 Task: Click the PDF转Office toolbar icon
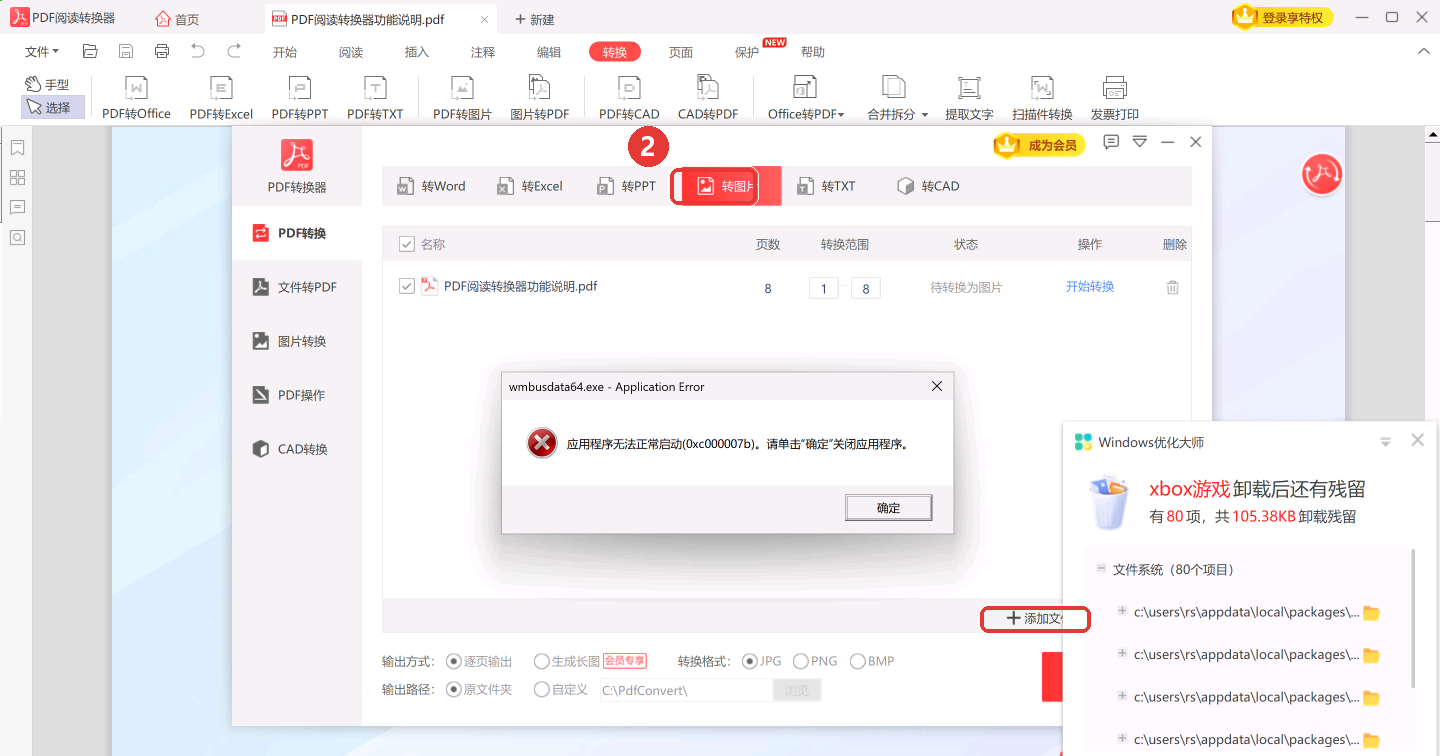[136, 99]
